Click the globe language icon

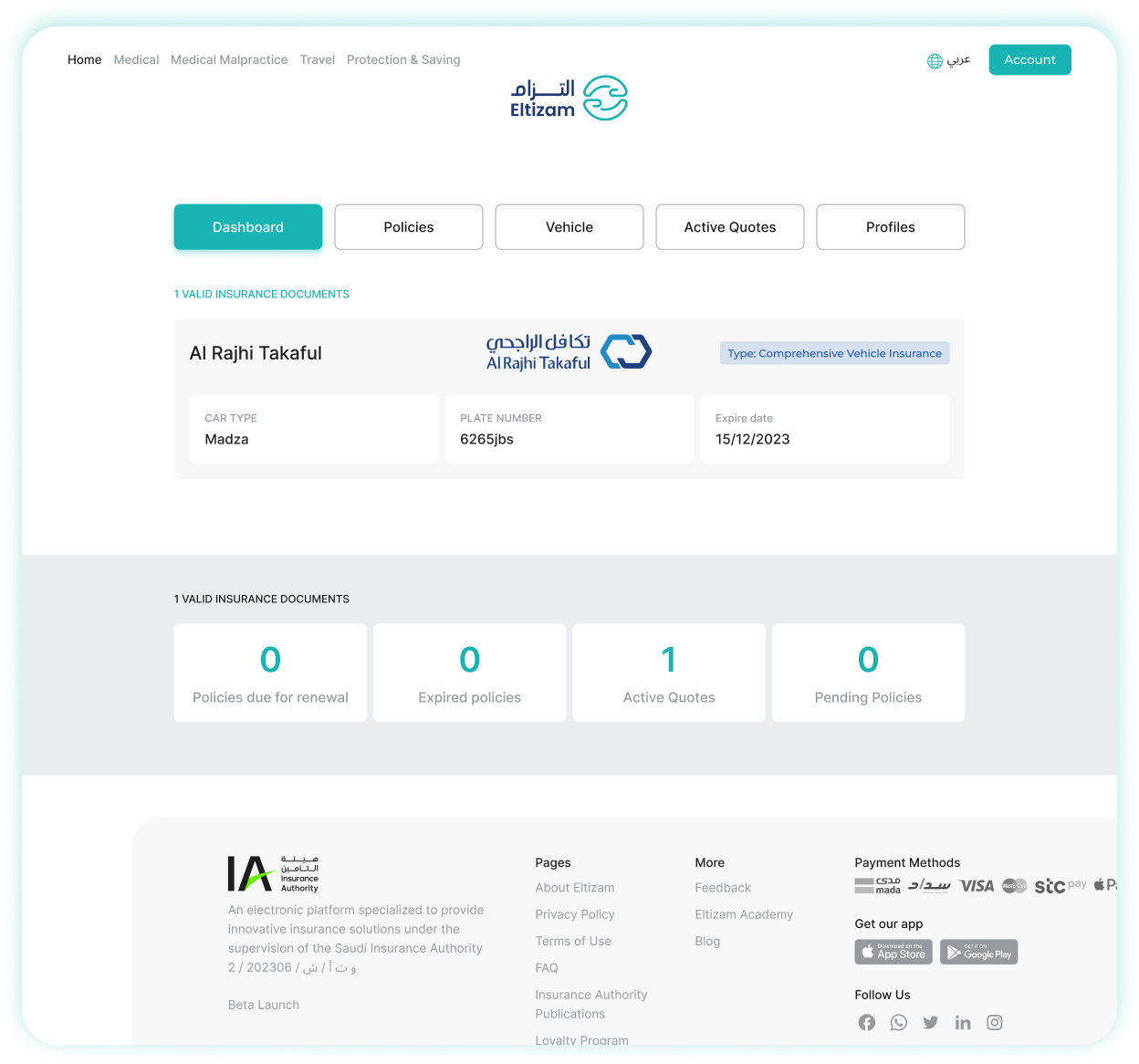pyautogui.click(x=935, y=61)
